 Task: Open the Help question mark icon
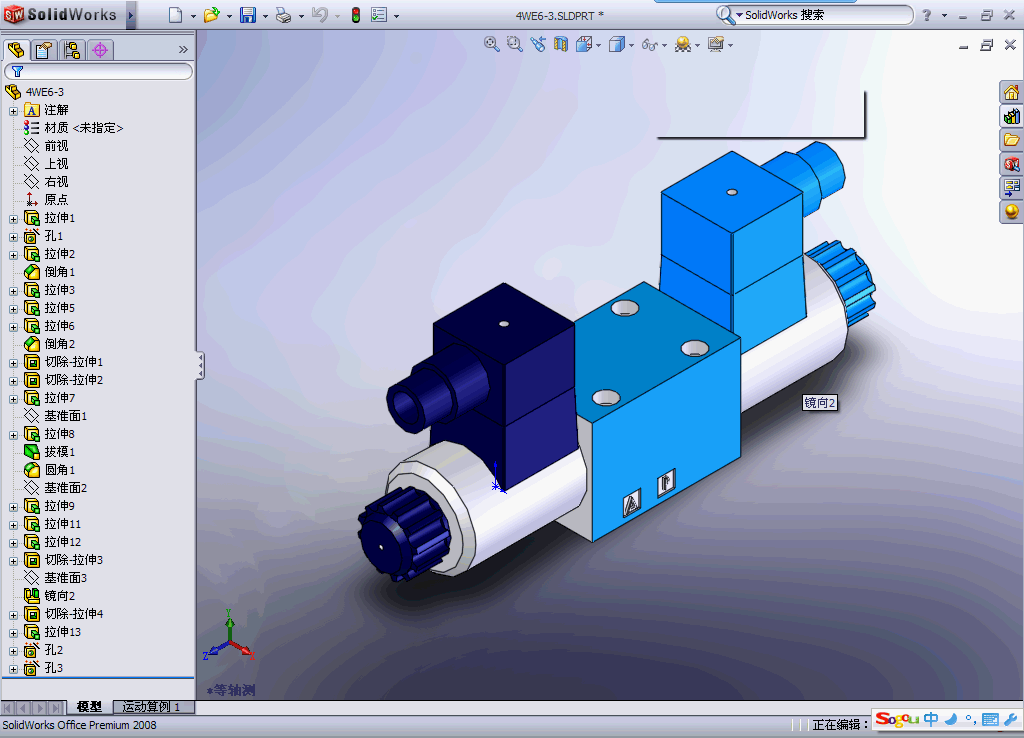click(x=927, y=15)
